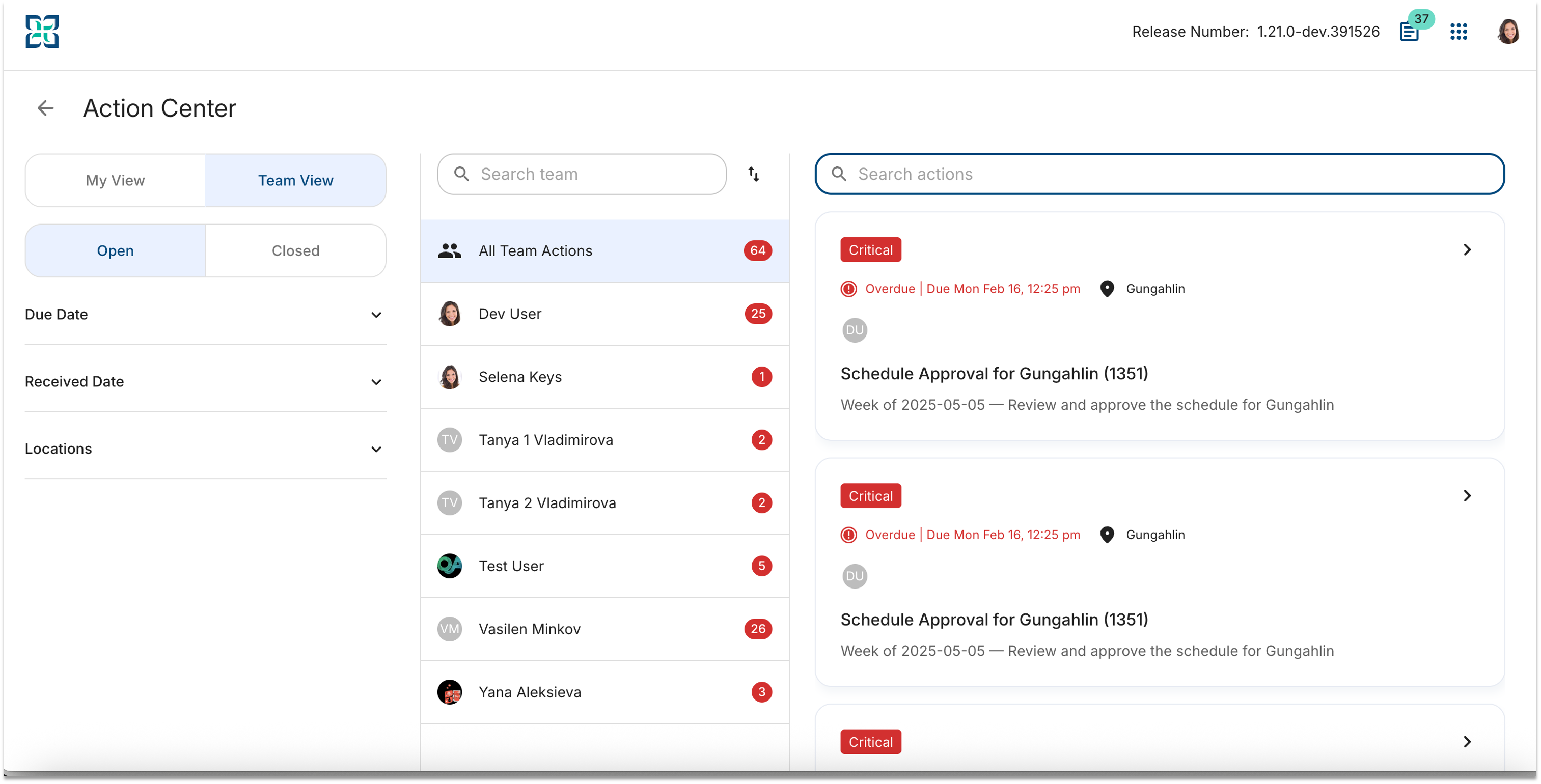The image size is (1541, 784).
Task: Select All Team Actions in list
Action: [604, 250]
